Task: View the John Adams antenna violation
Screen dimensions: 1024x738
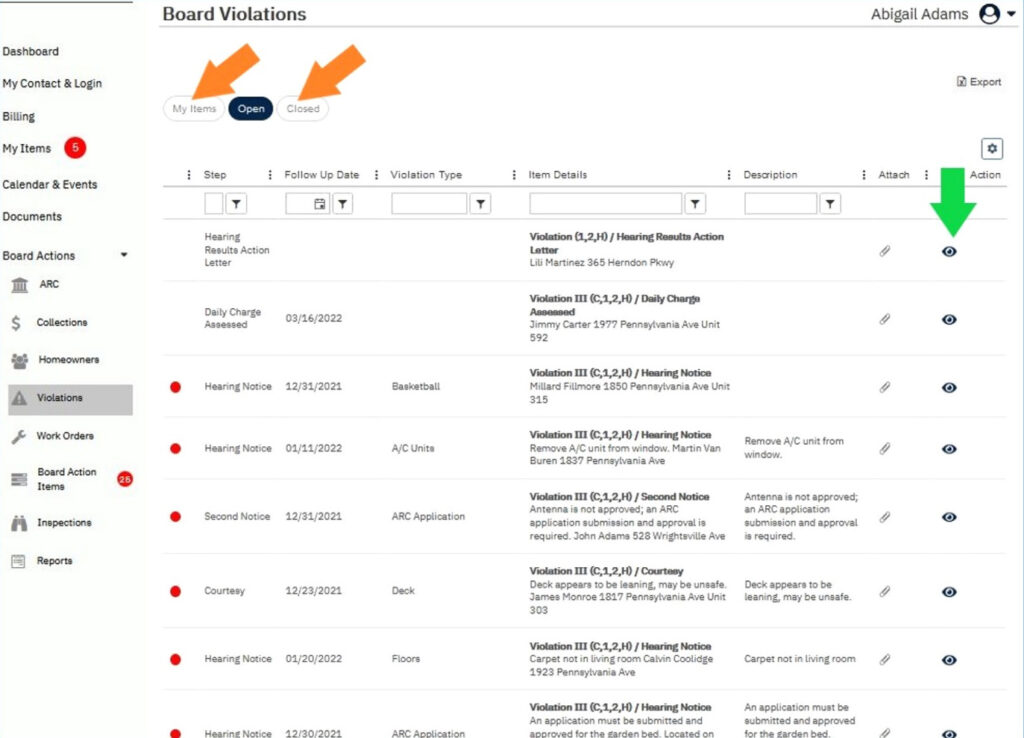Action: 950,517
